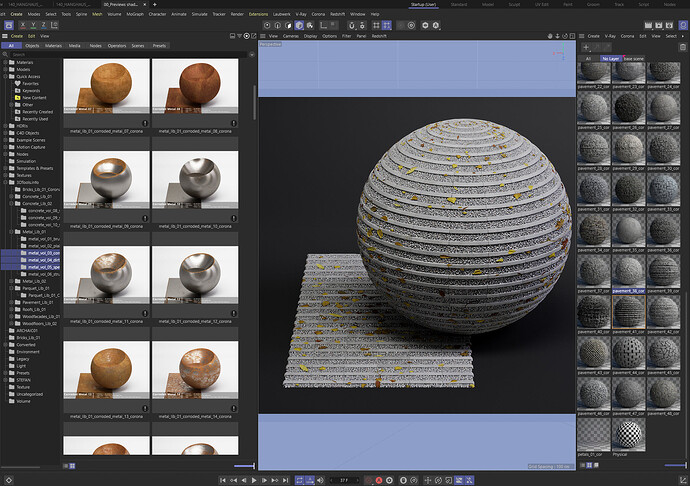Toggle the highlighted workplane grid icon
690x486 pixels.
(386, 26)
